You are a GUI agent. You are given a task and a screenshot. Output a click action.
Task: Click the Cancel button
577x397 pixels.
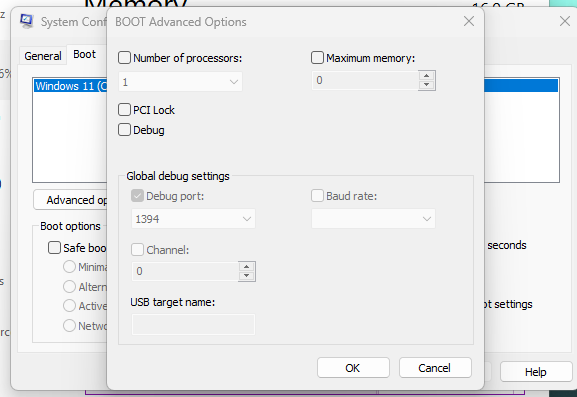click(435, 368)
